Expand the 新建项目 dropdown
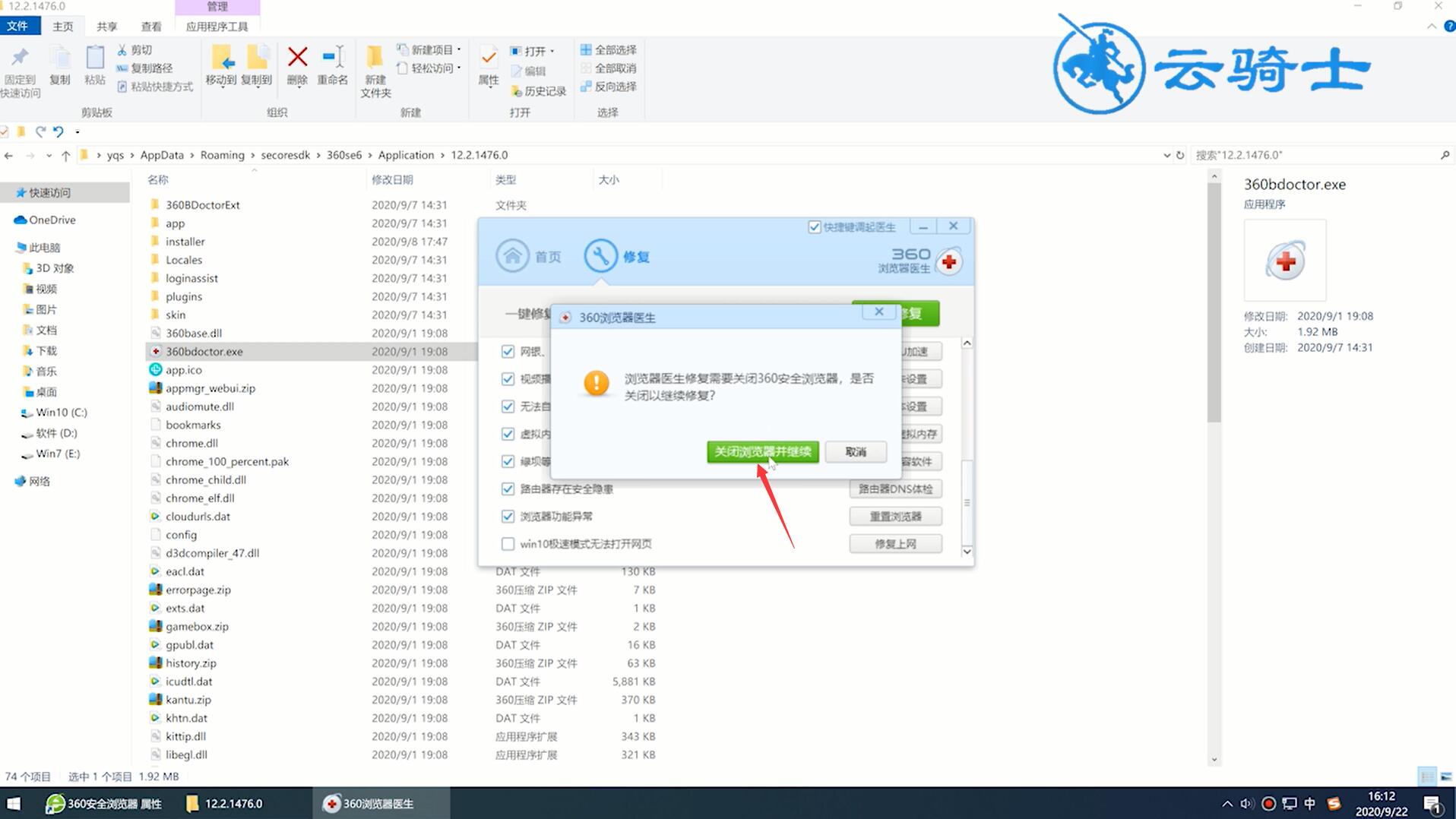Image resolution: width=1456 pixels, height=819 pixels. point(459,49)
